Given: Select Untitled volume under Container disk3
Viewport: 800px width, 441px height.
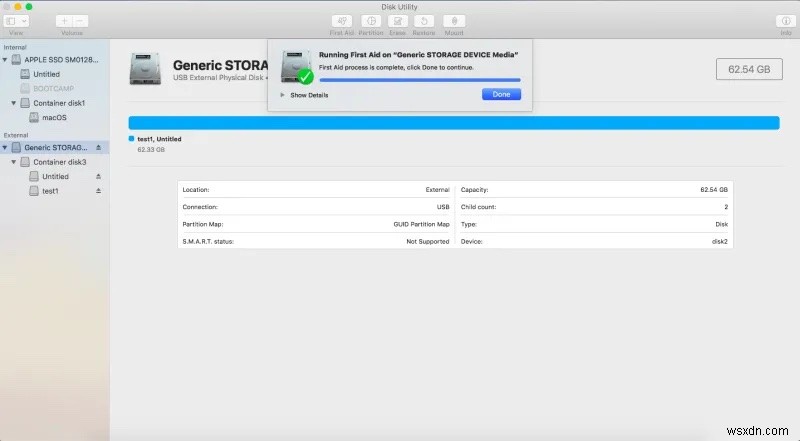Looking at the screenshot, I should point(55,176).
